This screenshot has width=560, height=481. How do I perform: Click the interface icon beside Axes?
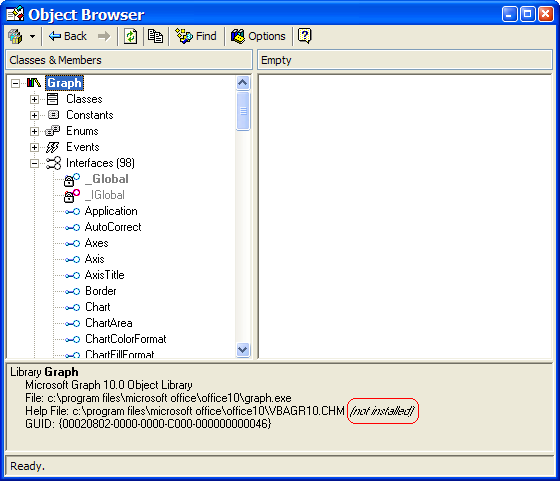[72, 244]
